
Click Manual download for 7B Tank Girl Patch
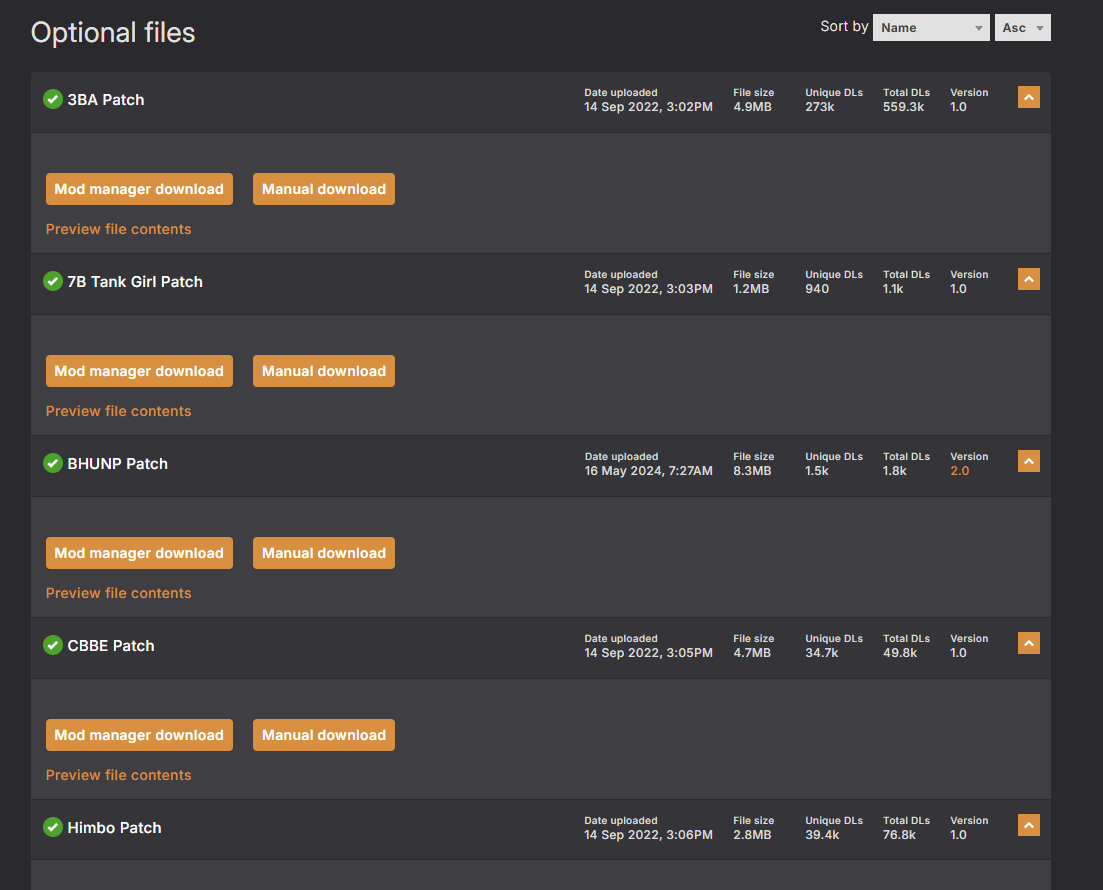tap(323, 371)
